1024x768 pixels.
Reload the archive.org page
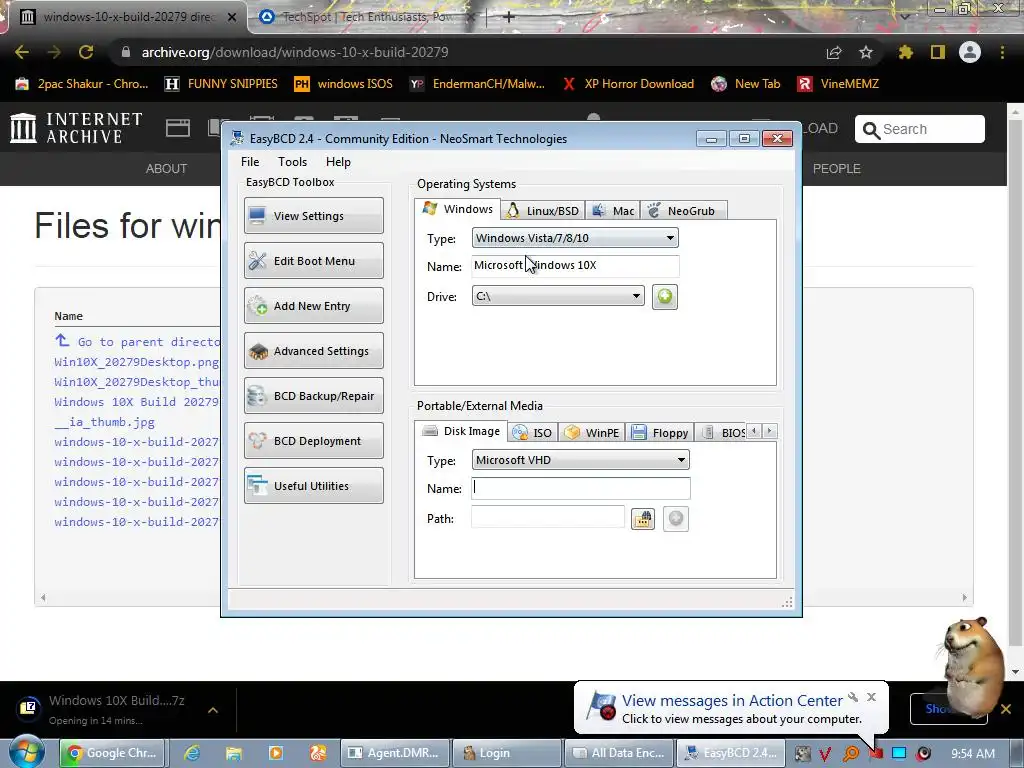(86, 52)
